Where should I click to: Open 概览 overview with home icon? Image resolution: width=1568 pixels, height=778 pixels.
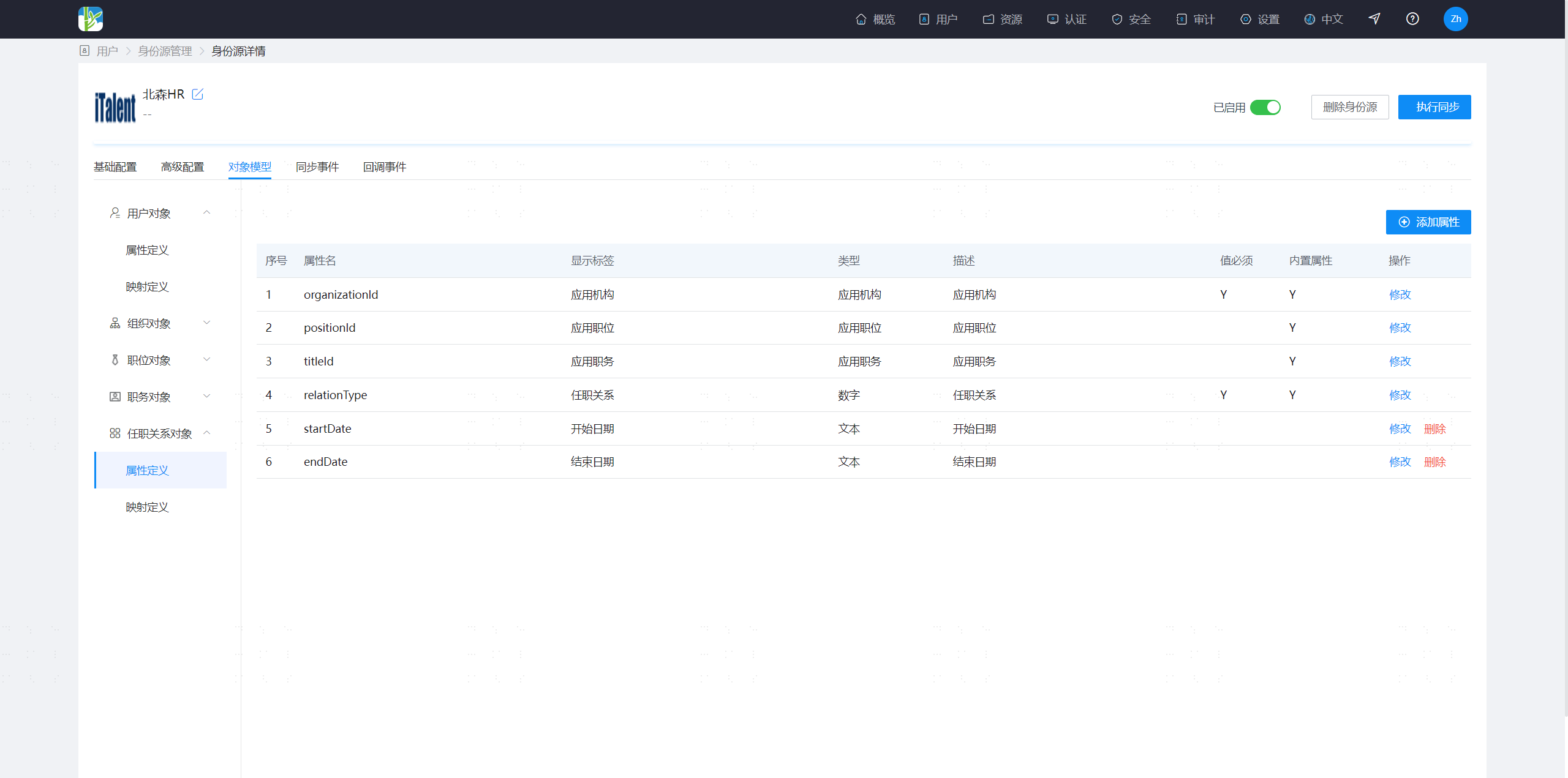point(875,20)
